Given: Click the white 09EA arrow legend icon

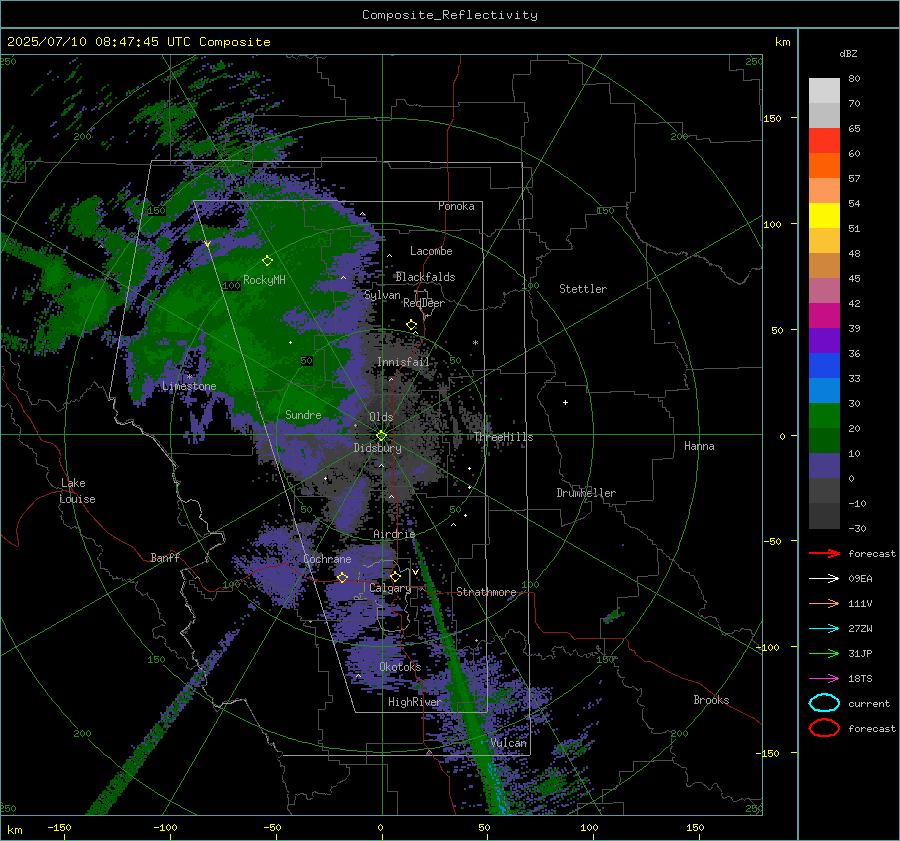Looking at the screenshot, I should [x=824, y=578].
